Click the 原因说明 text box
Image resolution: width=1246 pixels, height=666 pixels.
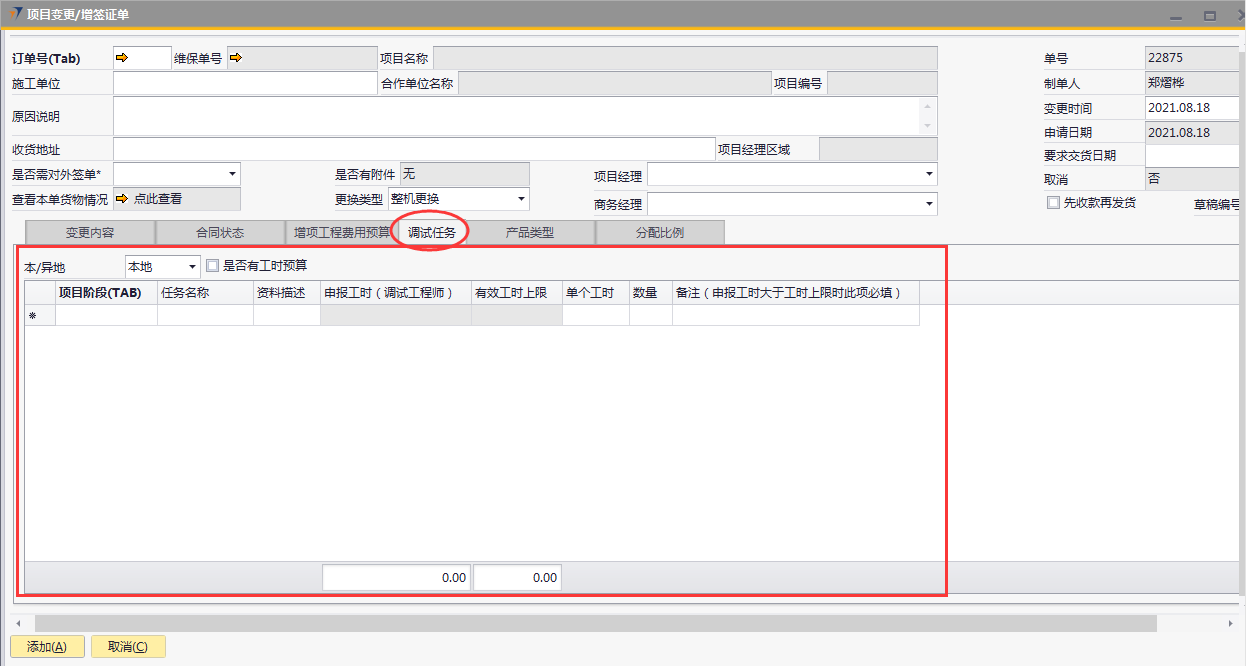pos(516,116)
